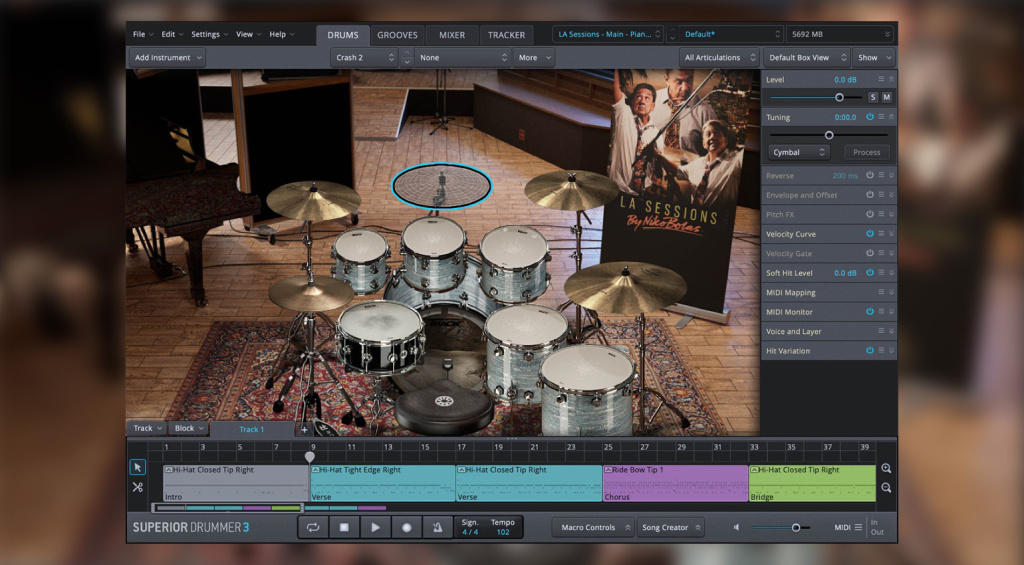Switch to the TRACKER tab

(x=506, y=35)
